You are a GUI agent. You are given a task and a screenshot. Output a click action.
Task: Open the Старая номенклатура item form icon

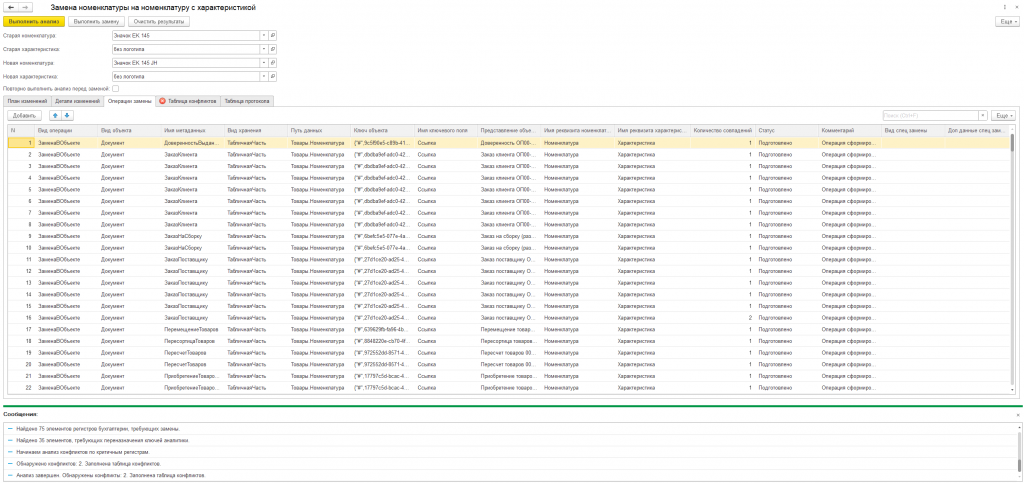point(273,35)
